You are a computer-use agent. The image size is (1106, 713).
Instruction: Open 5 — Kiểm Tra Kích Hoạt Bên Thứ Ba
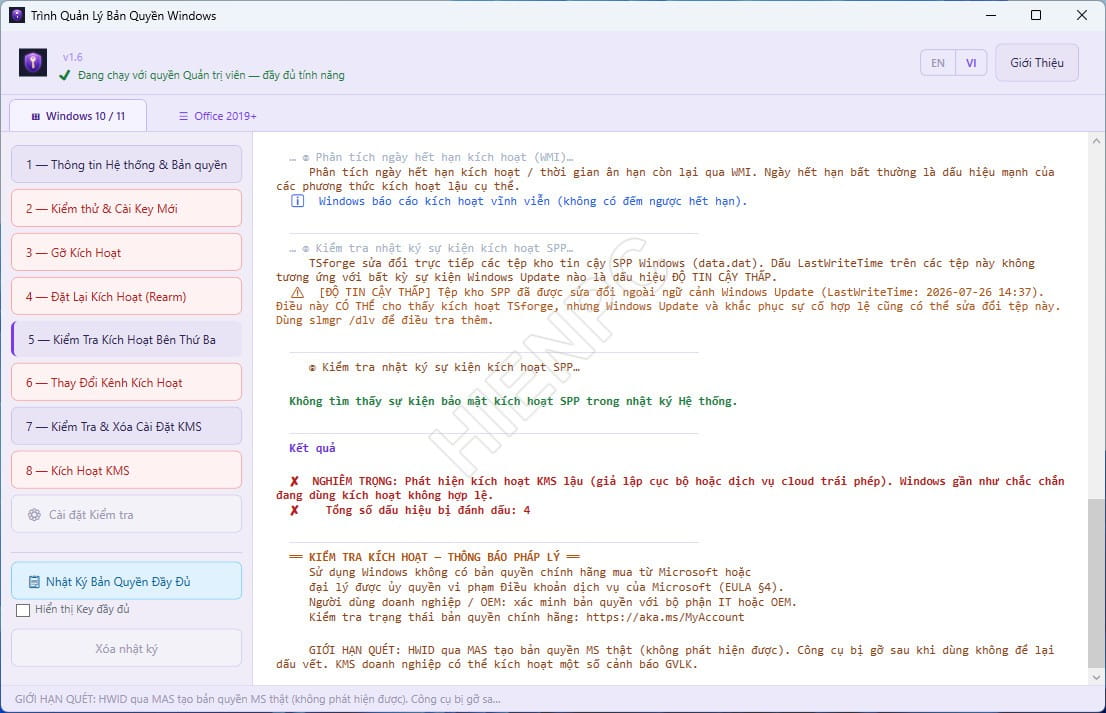point(126,339)
